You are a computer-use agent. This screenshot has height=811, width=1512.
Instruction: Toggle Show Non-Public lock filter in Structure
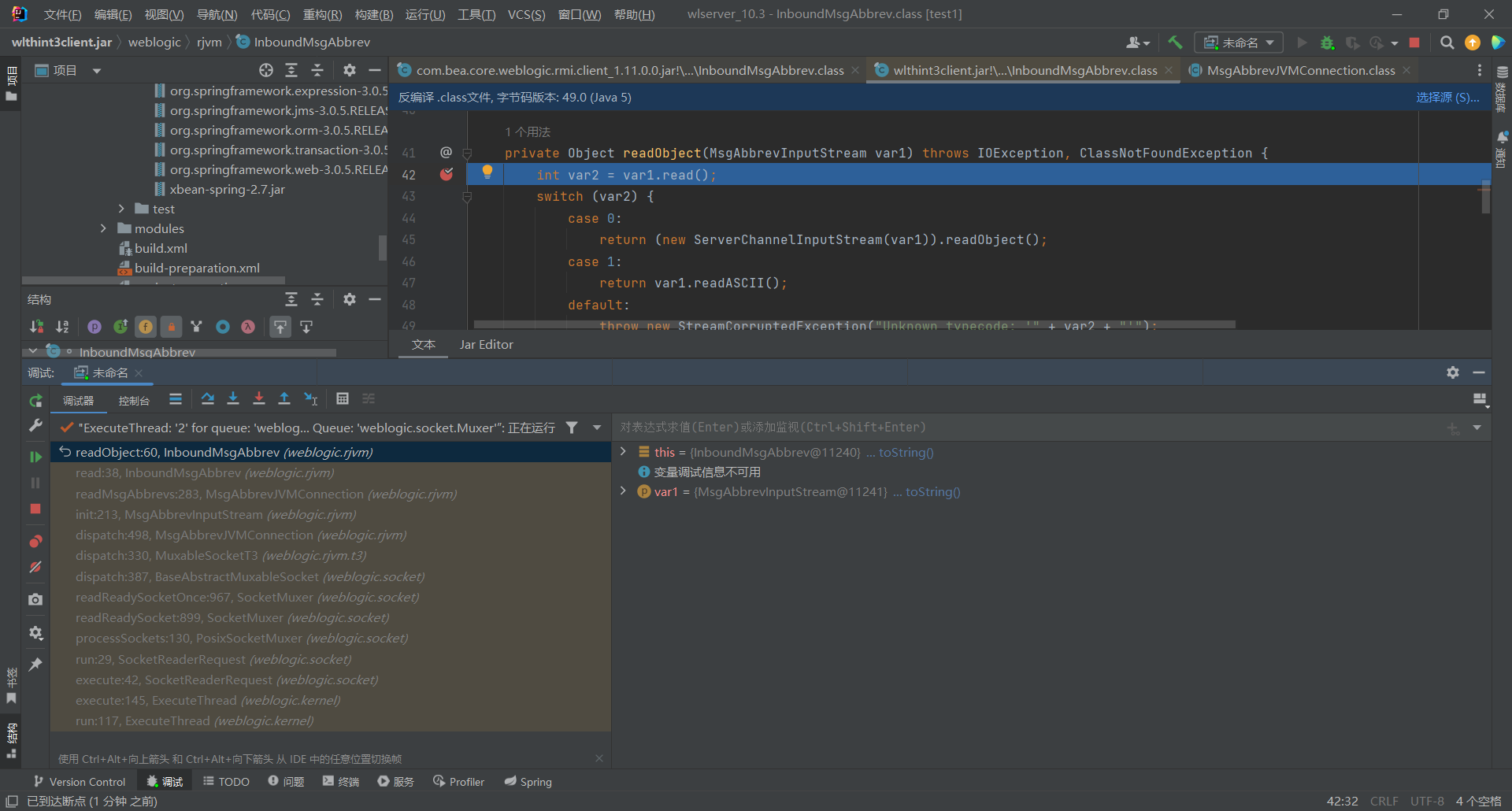(171, 327)
